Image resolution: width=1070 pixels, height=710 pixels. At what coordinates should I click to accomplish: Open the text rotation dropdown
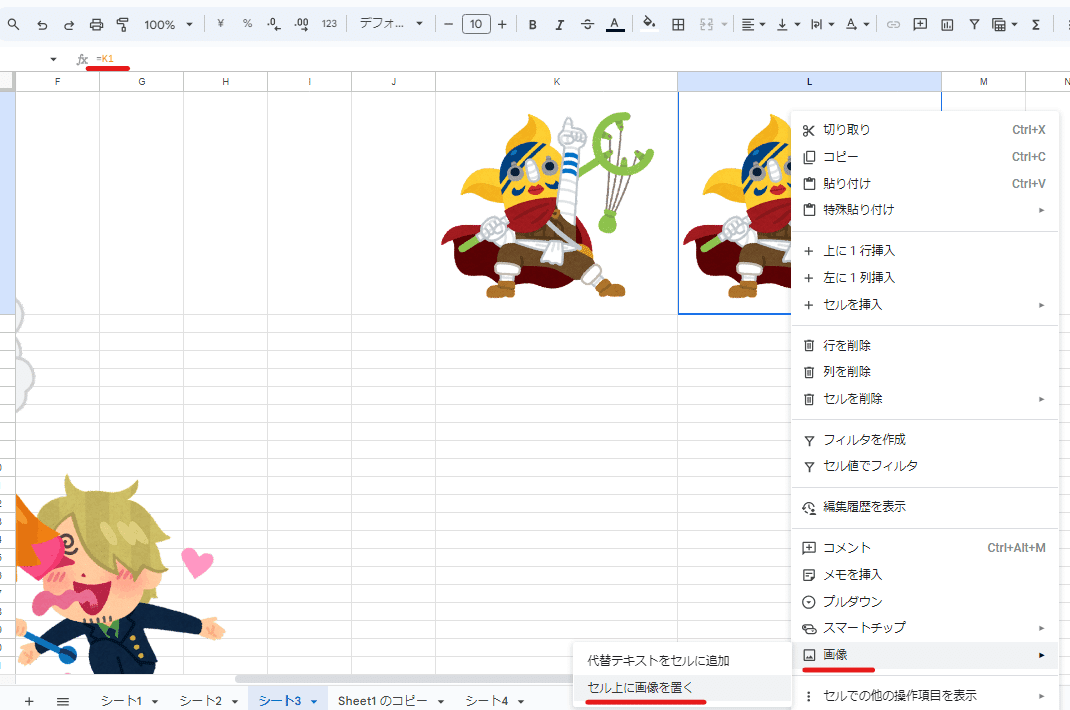click(857, 25)
